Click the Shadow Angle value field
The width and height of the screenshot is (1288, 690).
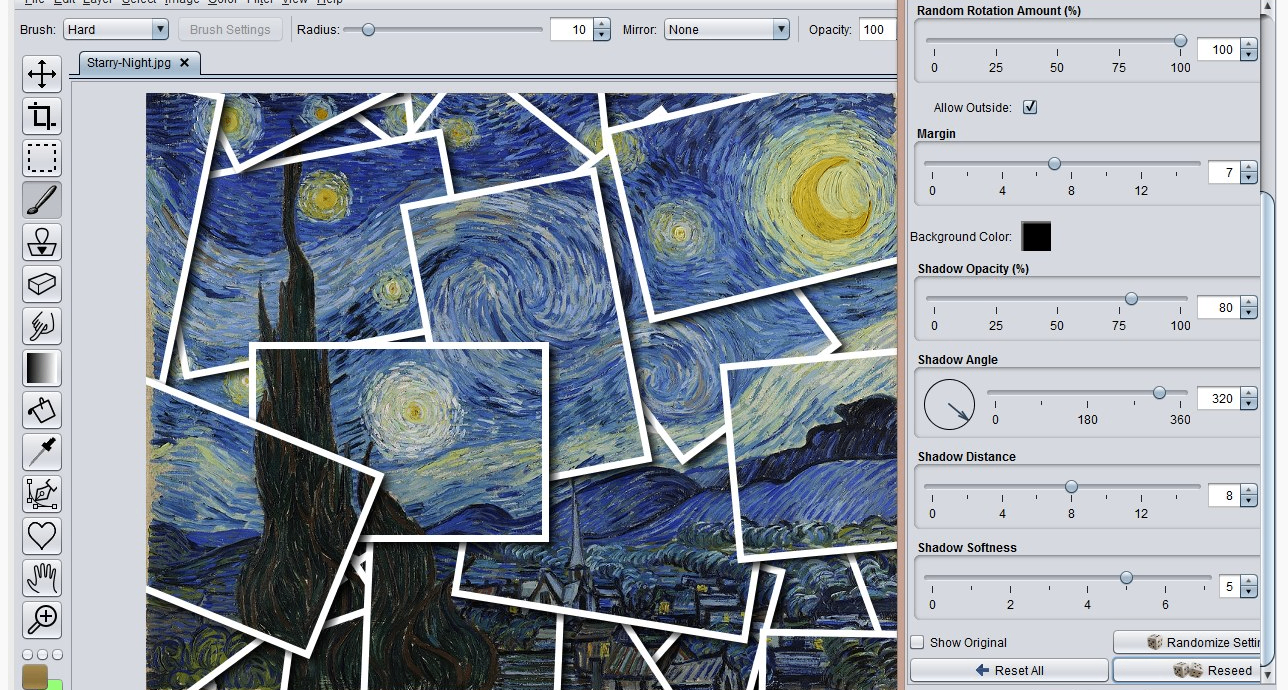(1218, 399)
